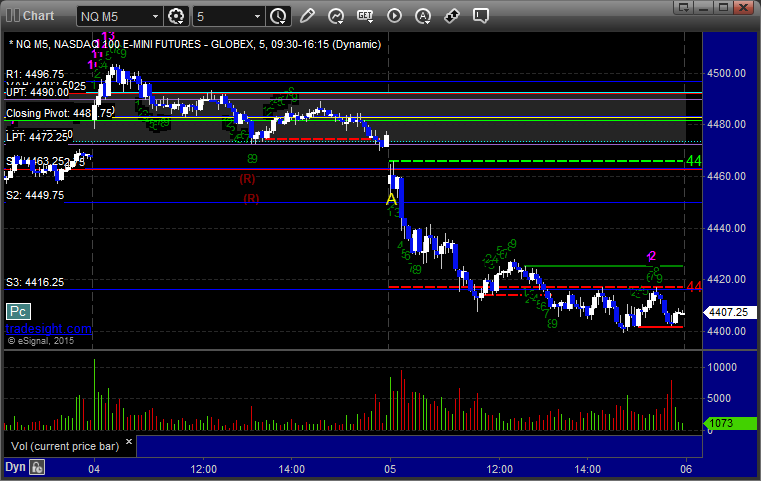Image resolution: width=761 pixels, height=481 pixels.
Task: Open the studies line-chart icon menu
Action: coord(336,16)
